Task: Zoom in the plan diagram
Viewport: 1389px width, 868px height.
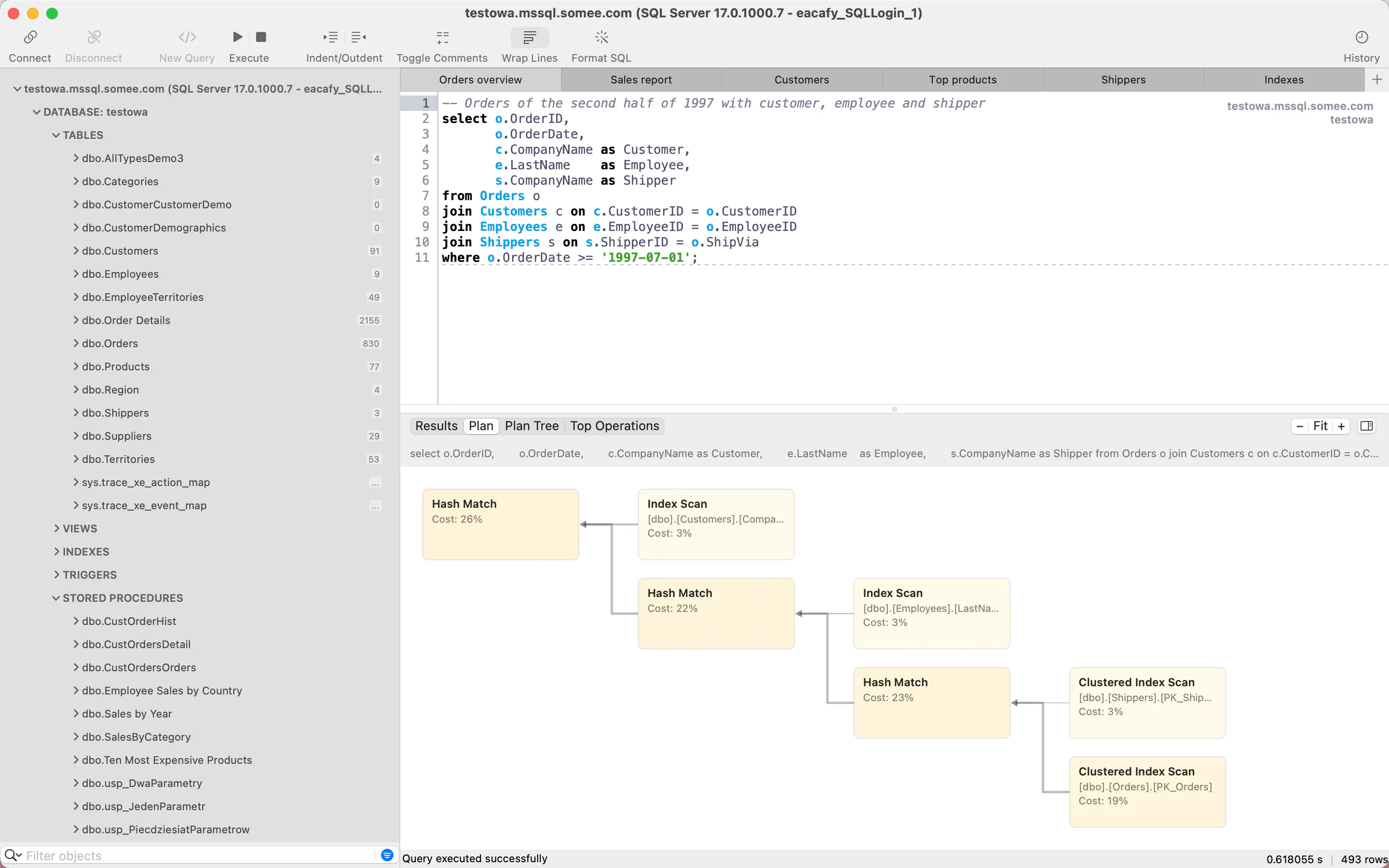Action: pyautogui.click(x=1341, y=426)
